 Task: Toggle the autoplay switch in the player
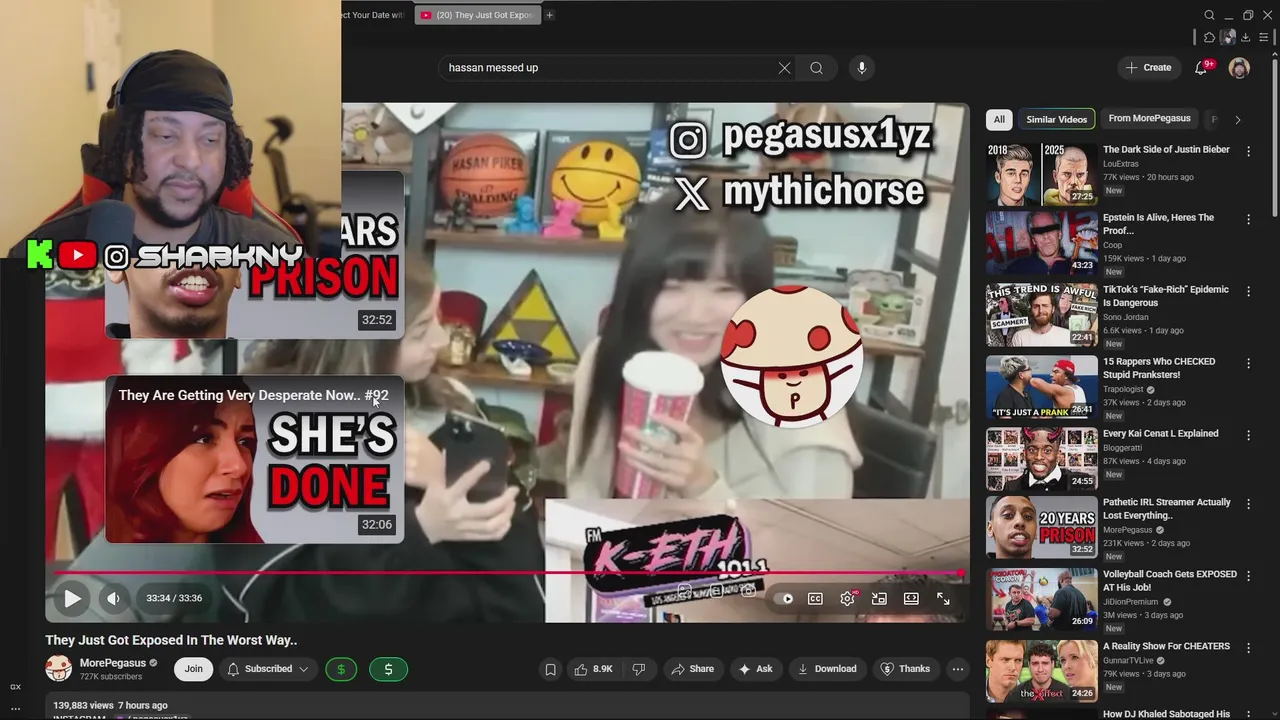point(784,599)
